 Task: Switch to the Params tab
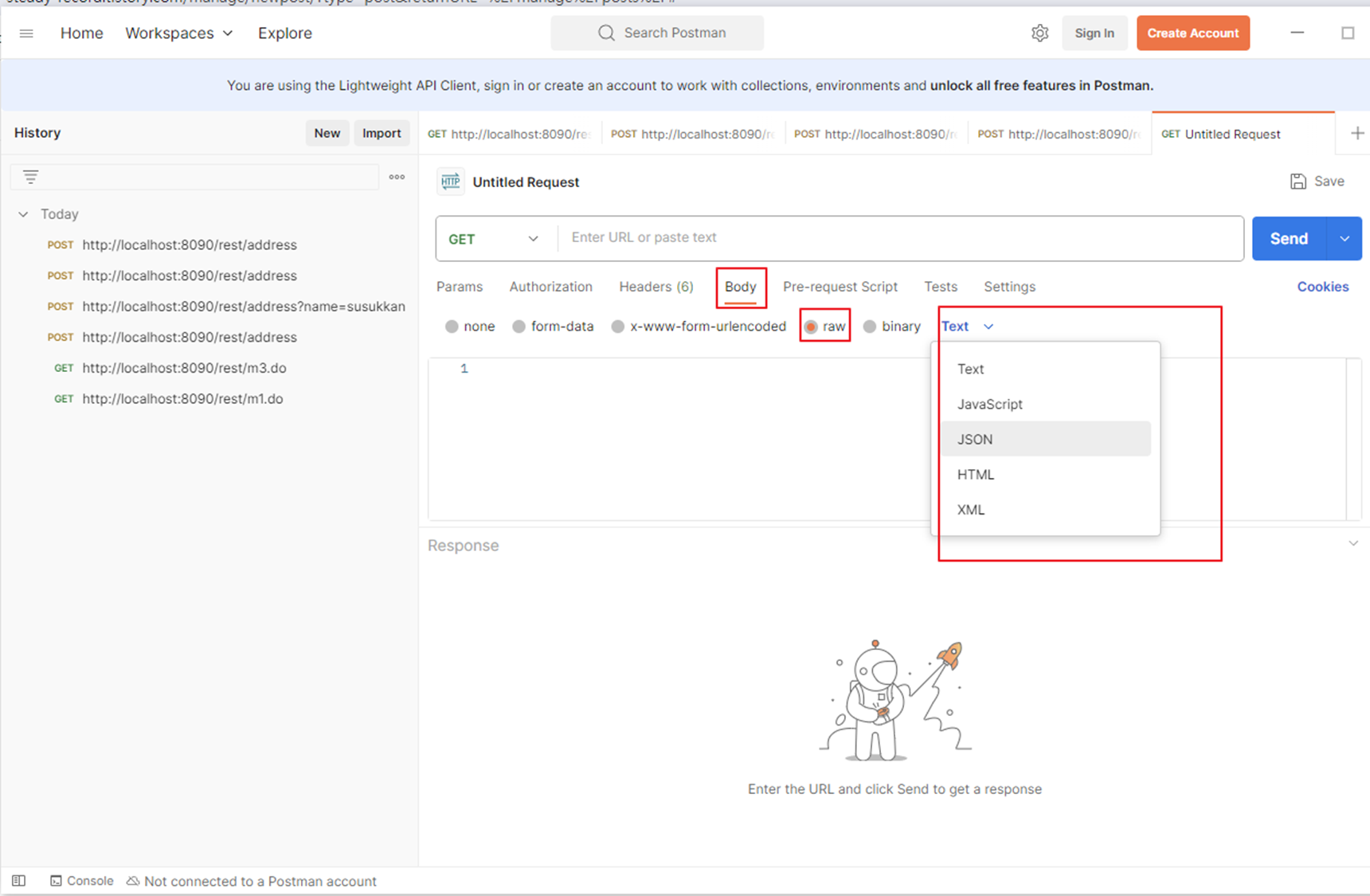[x=460, y=287]
